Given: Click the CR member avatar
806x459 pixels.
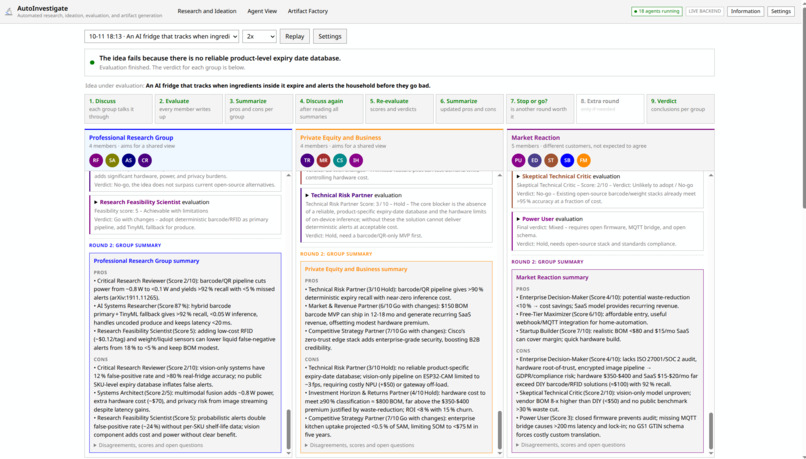Looking at the screenshot, I should point(145,160).
